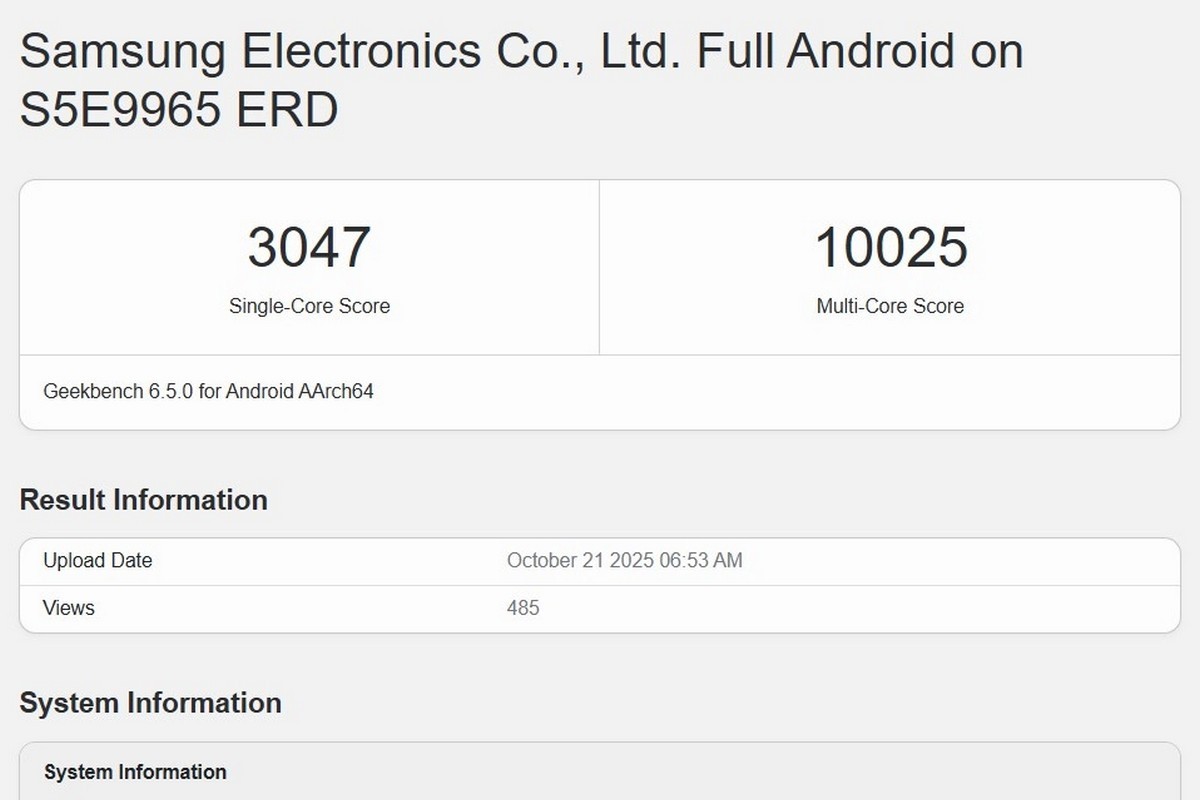
Task: Click the Geekbench 6.5.0 version text
Action: tap(118, 391)
